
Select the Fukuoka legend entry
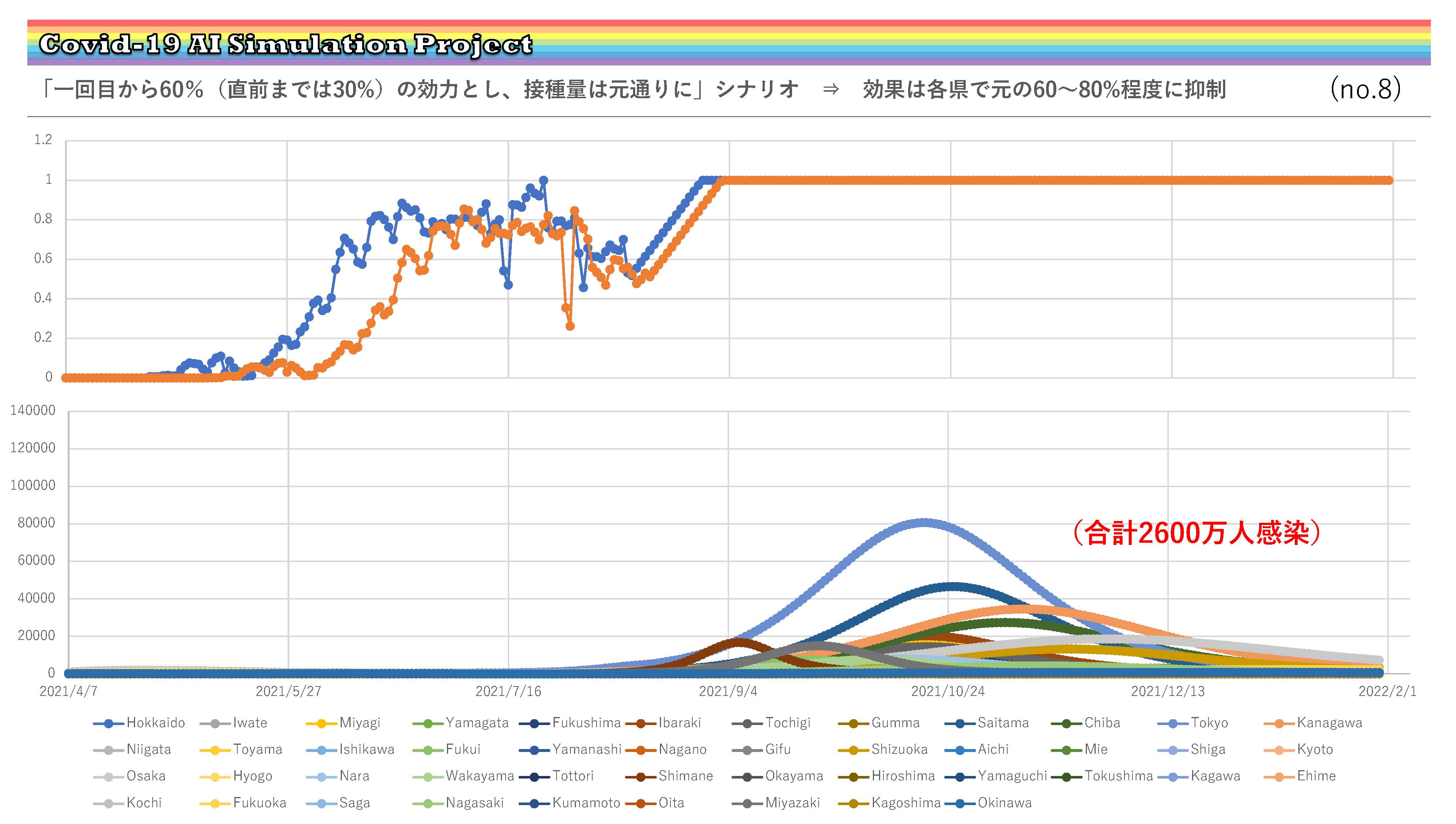coord(243,803)
